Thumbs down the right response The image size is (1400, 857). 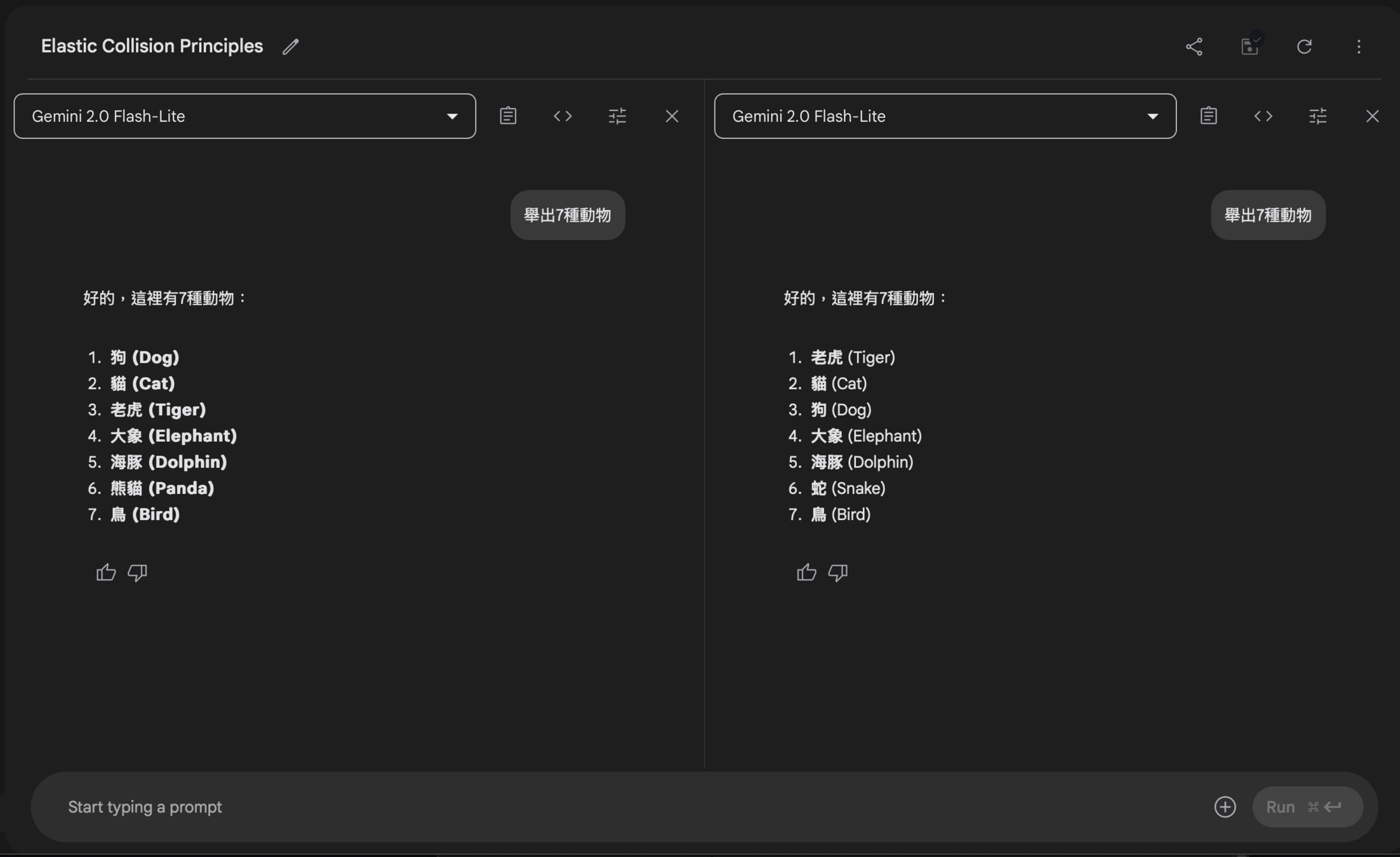(x=837, y=573)
